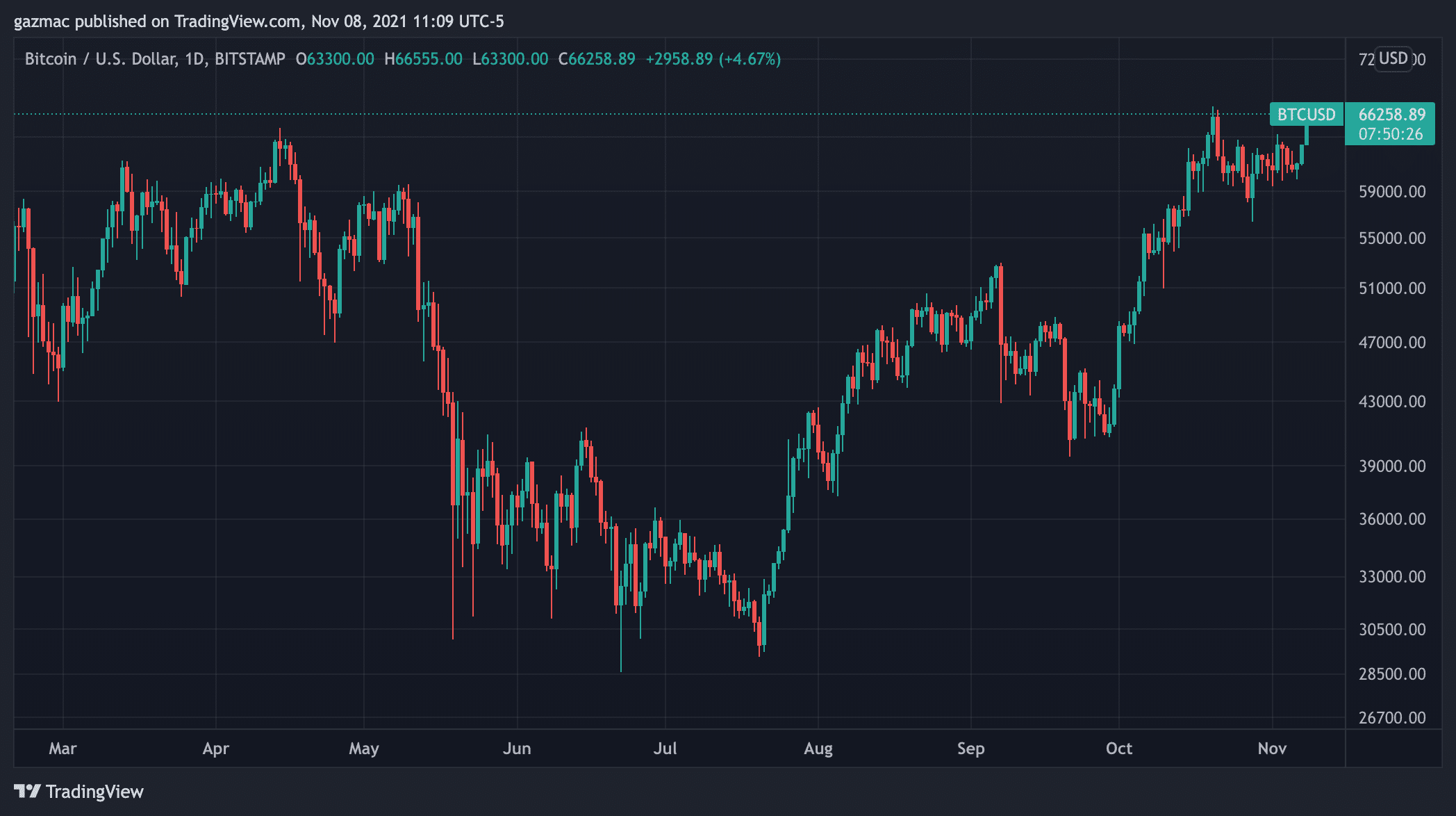Click the 51000.00 price axis label
Image resolution: width=1456 pixels, height=816 pixels.
pyautogui.click(x=1392, y=288)
